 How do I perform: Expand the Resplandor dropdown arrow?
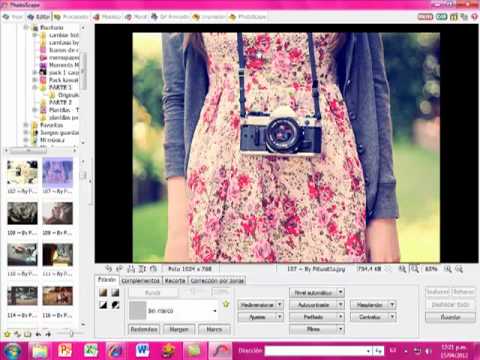click(x=392, y=305)
